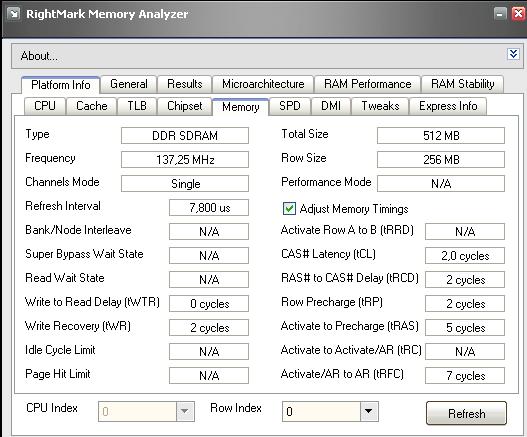Close the RightMark Memory Analyzer window
Viewport: 527px width, 437px height.
pyautogui.click(x=518, y=14)
